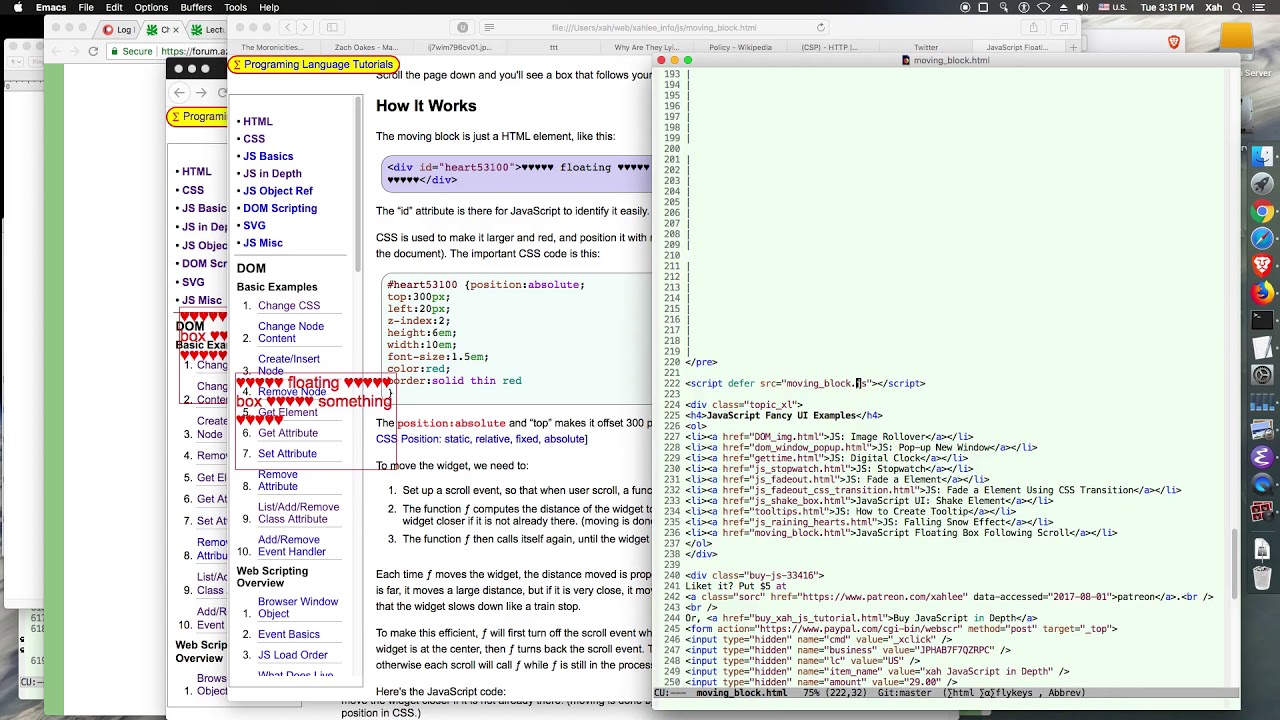Switch to the Zach Oakes tab
The width and height of the screenshot is (1280, 720).
[x=366, y=47]
